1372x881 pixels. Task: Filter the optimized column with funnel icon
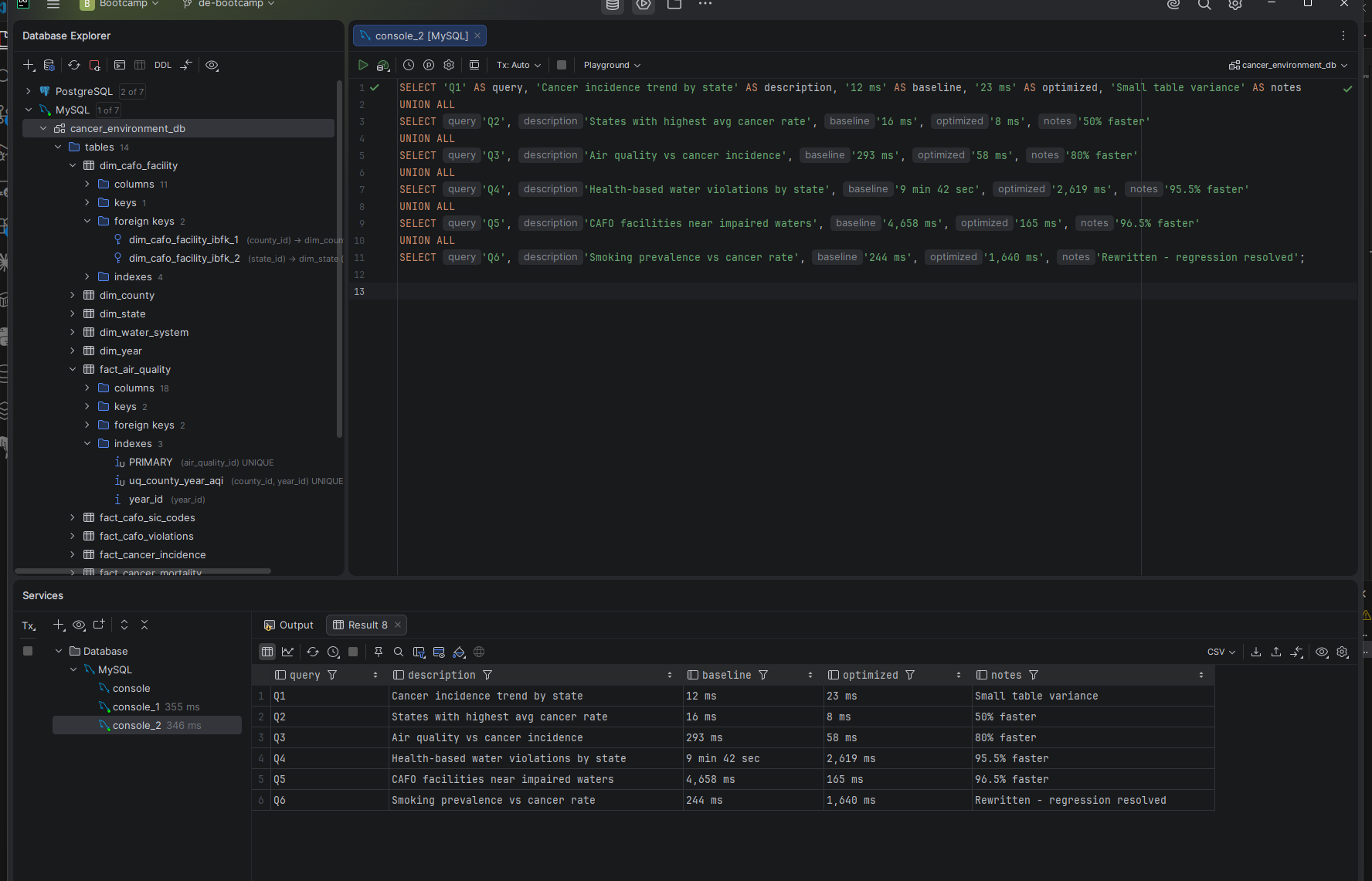pyautogui.click(x=910, y=675)
